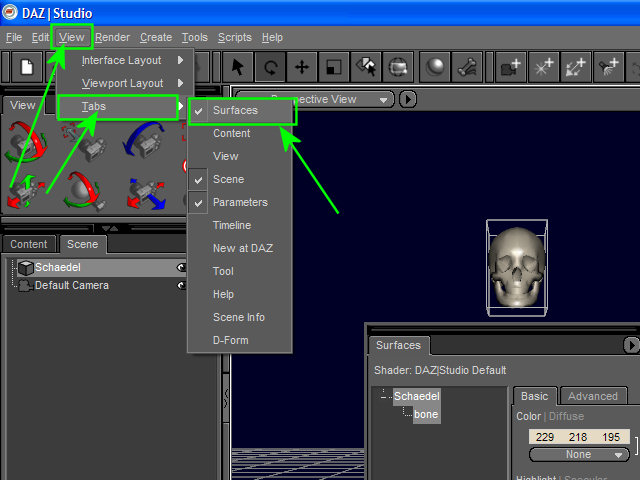Image resolution: width=640 pixels, height=480 pixels.
Task: Open the Surfaces pane options arrow
Action: tap(631, 345)
